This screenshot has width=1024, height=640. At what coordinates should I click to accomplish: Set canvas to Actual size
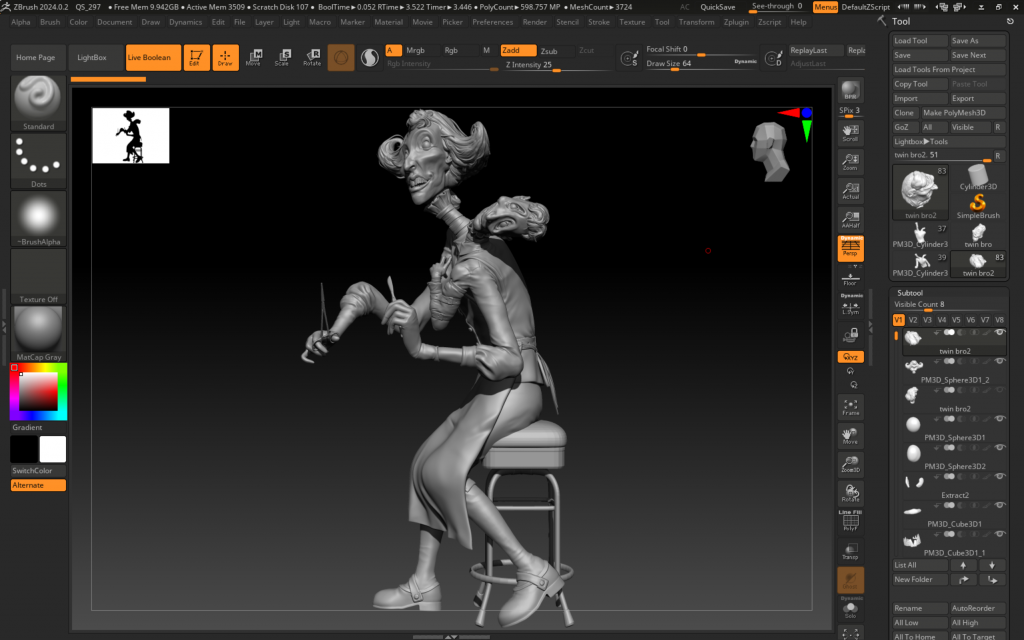click(x=850, y=190)
